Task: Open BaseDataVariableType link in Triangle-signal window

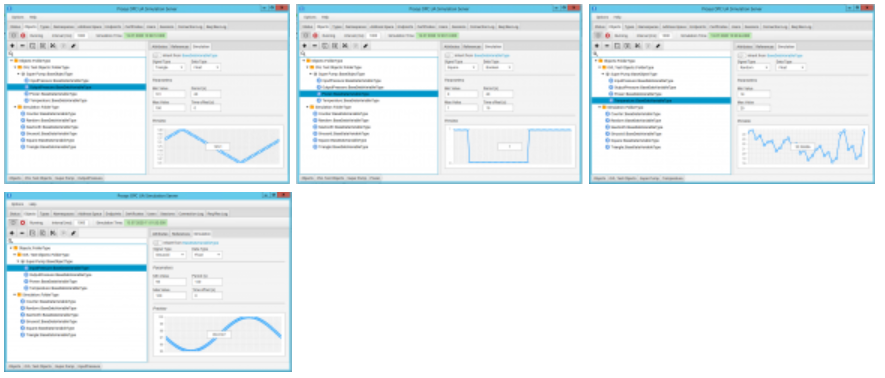Action: click(200, 55)
